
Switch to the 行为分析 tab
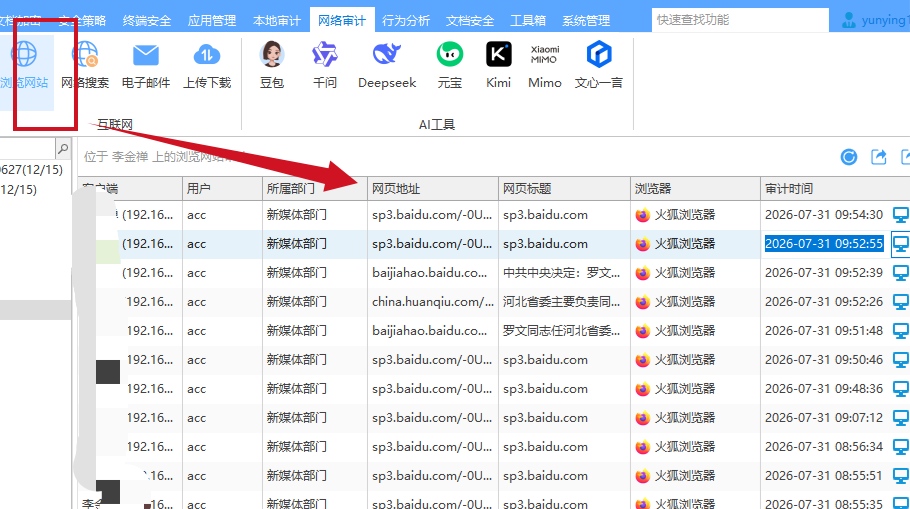pyautogui.click(x=406, y=21)
